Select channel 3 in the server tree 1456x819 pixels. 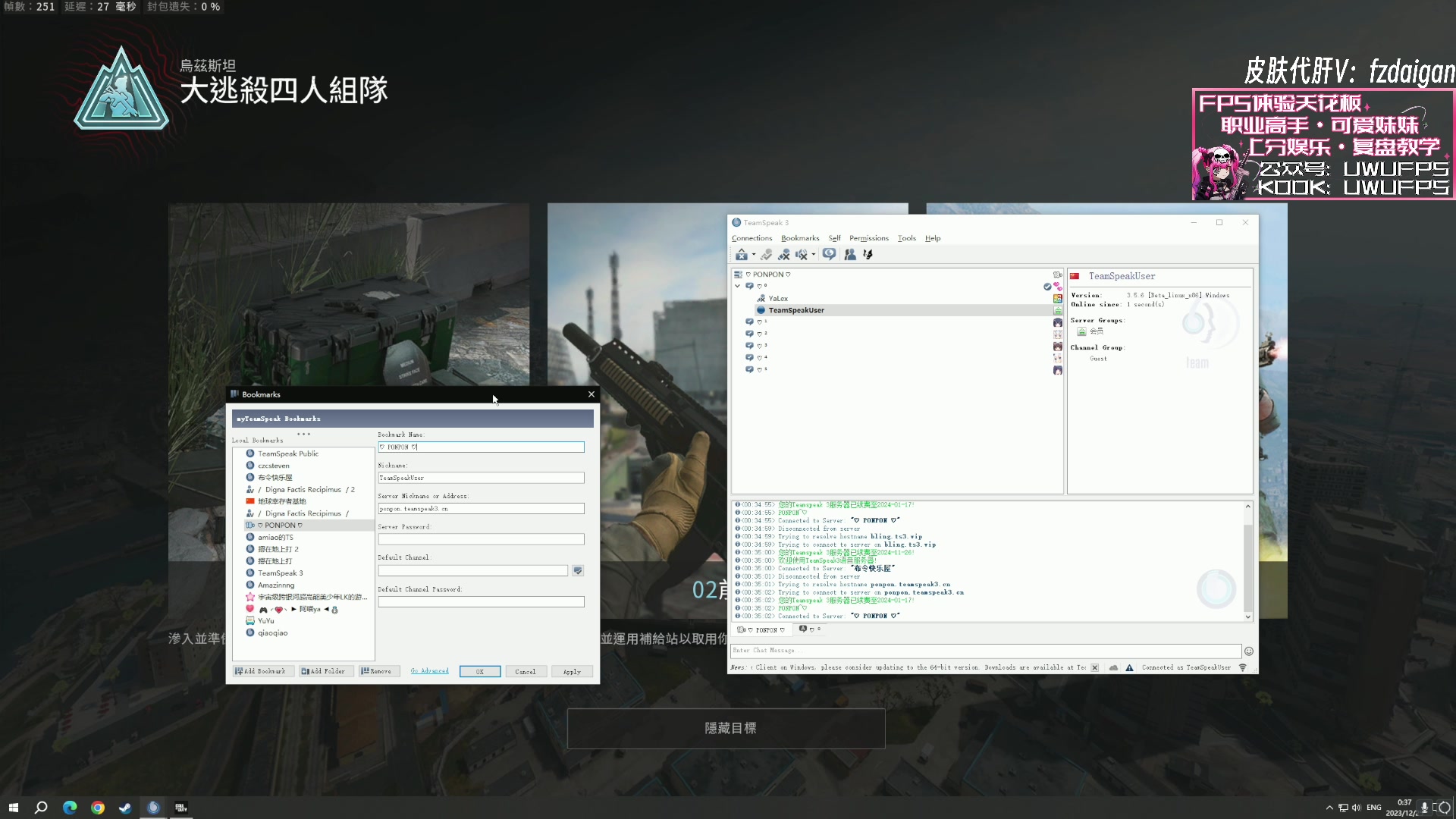point(756,346)
